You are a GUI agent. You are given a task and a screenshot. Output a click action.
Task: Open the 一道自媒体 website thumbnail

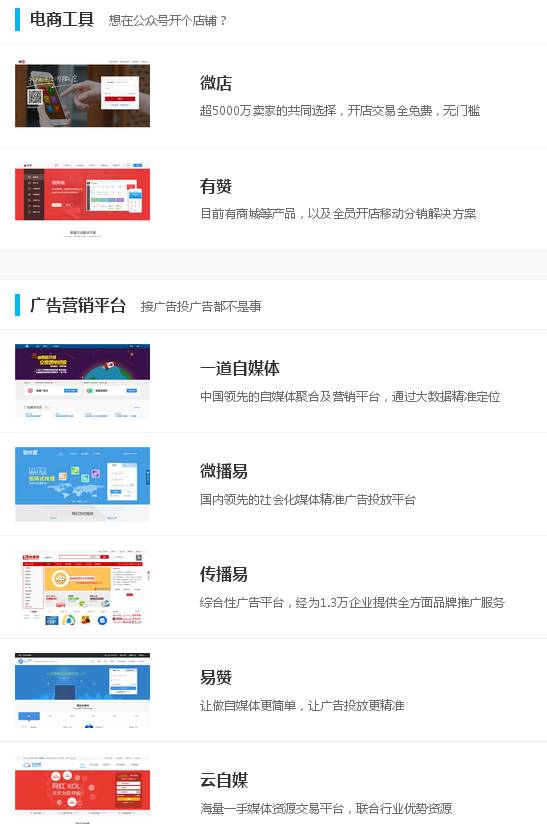pos(82,381)
